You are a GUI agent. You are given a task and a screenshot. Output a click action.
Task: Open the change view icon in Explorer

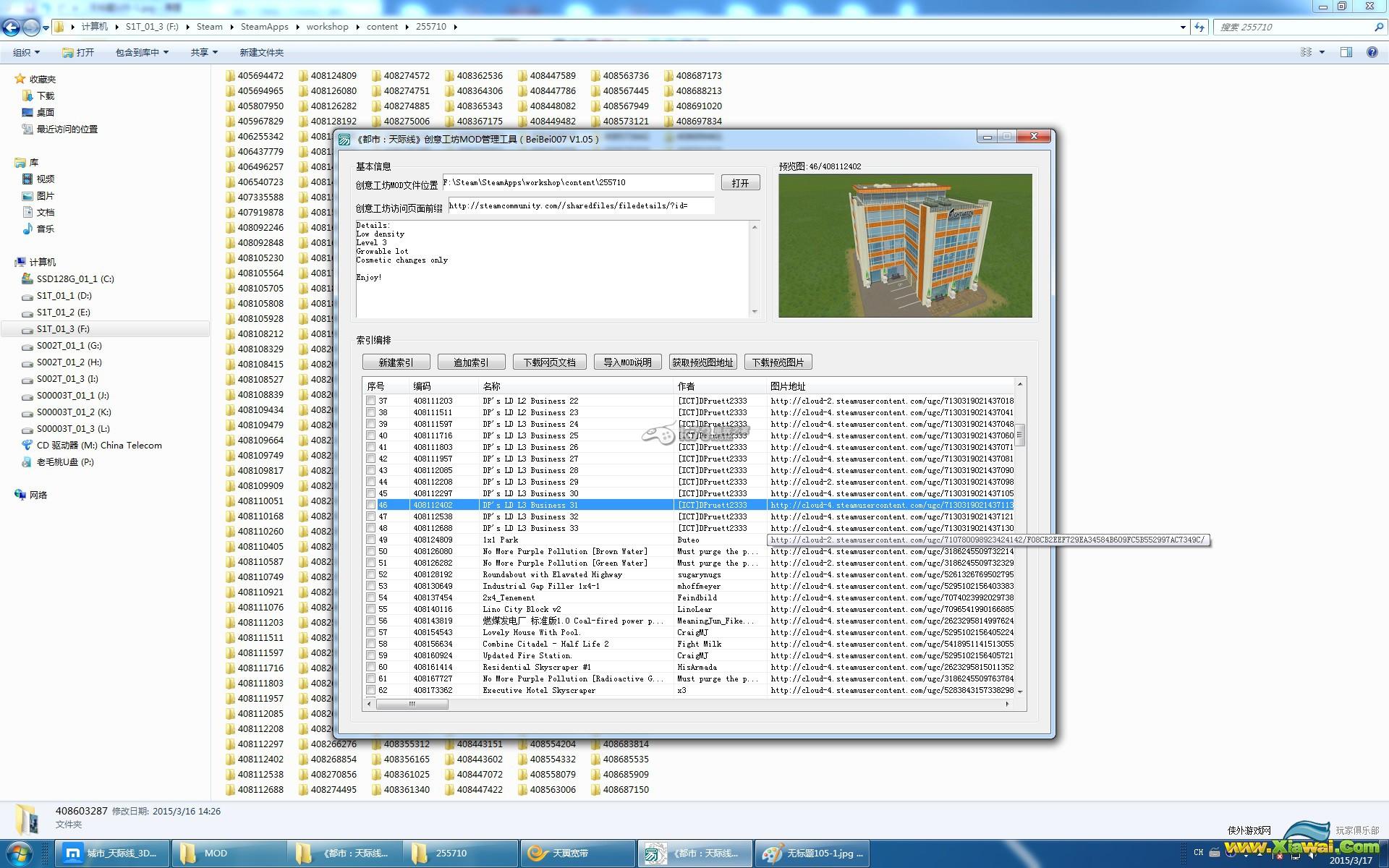1307,52
